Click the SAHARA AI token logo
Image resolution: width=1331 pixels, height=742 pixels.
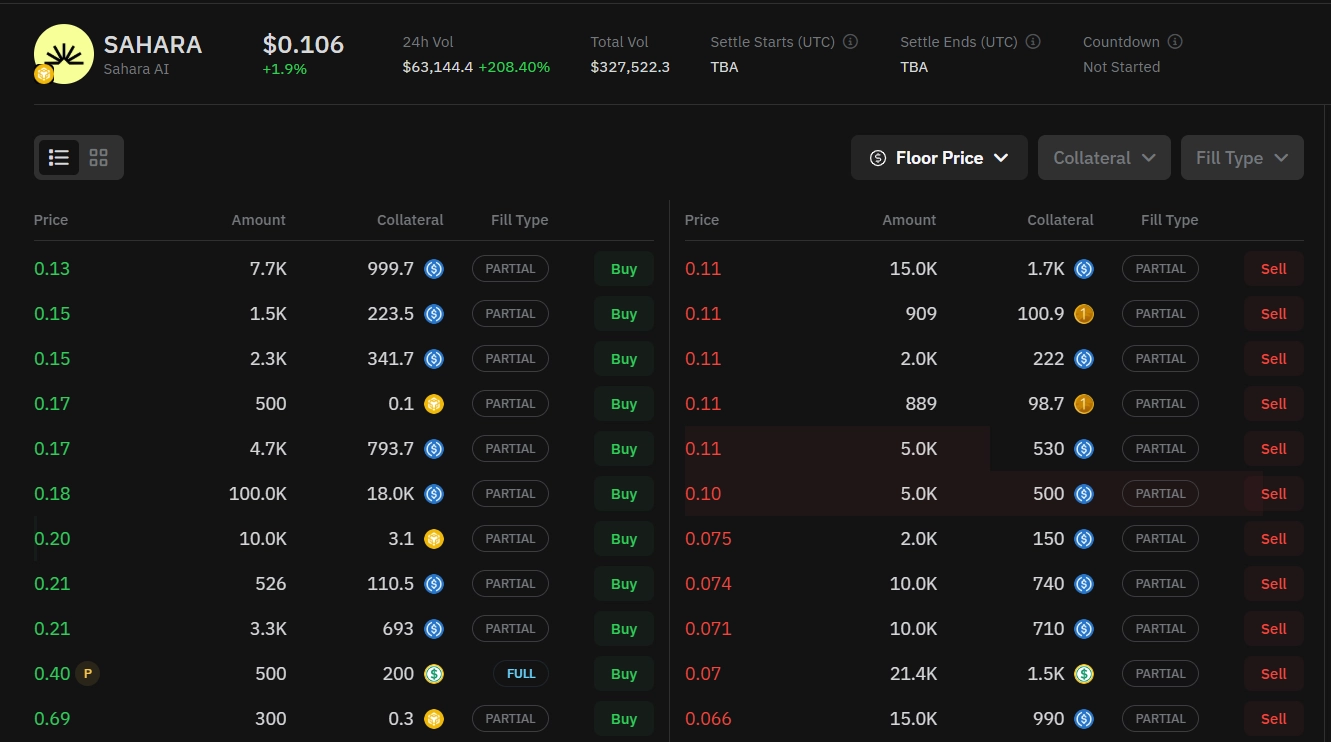(63, 53)
